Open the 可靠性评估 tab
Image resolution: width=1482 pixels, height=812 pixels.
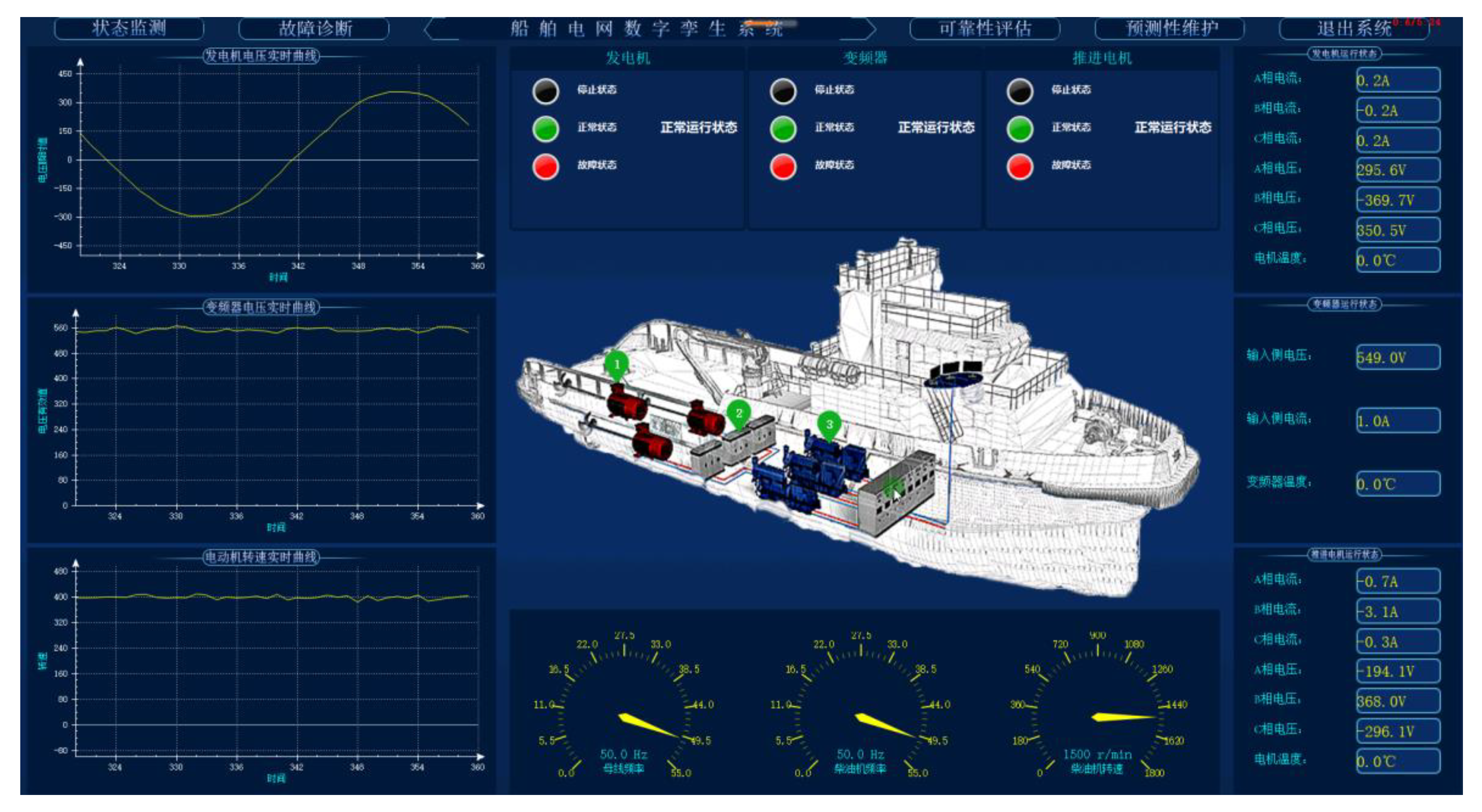(984, 29)
